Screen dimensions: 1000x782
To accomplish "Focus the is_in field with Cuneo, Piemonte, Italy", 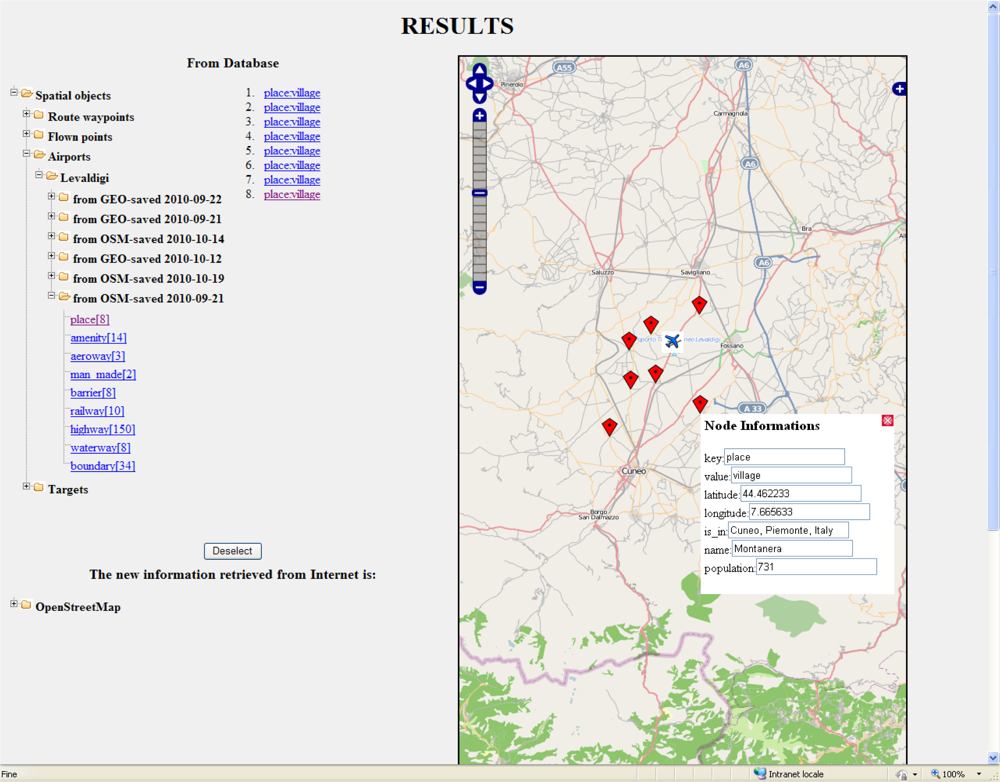I will pos(788,530).
